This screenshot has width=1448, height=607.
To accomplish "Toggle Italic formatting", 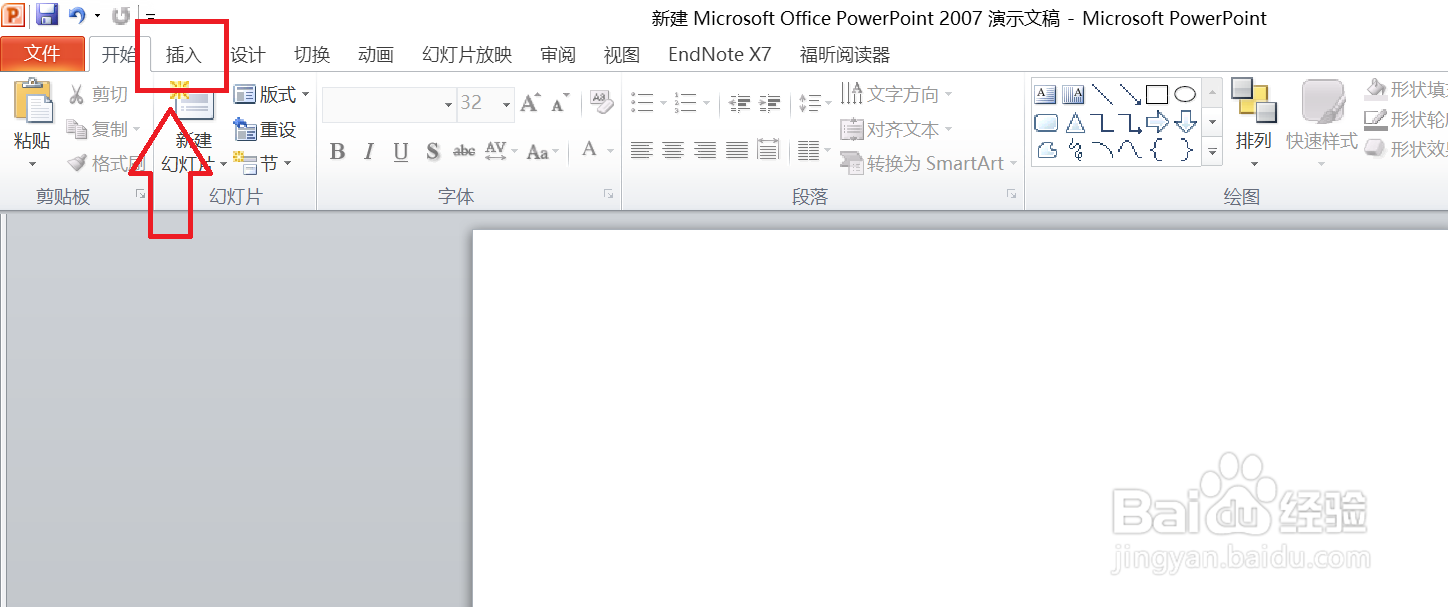I will click(x=369, y=151).
